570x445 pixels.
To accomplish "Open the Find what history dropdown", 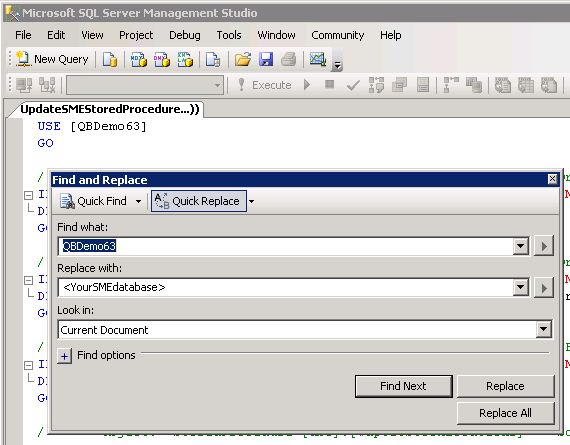I will click(521, 246).
